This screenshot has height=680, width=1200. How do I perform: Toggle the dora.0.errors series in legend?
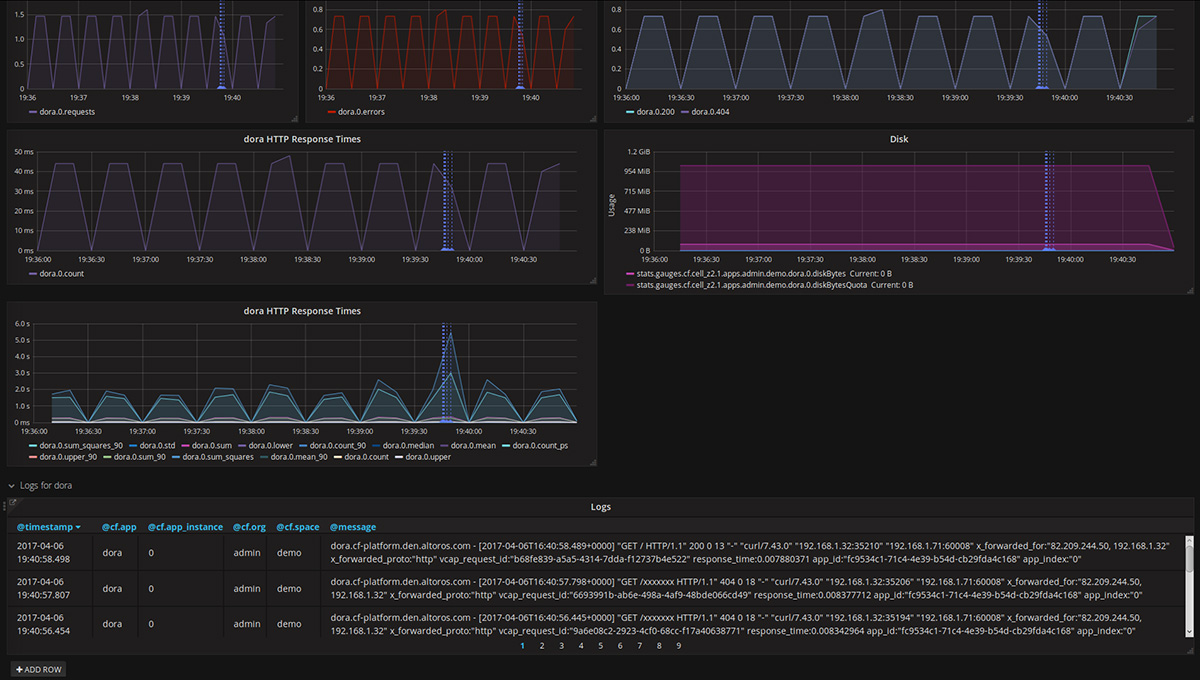point(362,112)
